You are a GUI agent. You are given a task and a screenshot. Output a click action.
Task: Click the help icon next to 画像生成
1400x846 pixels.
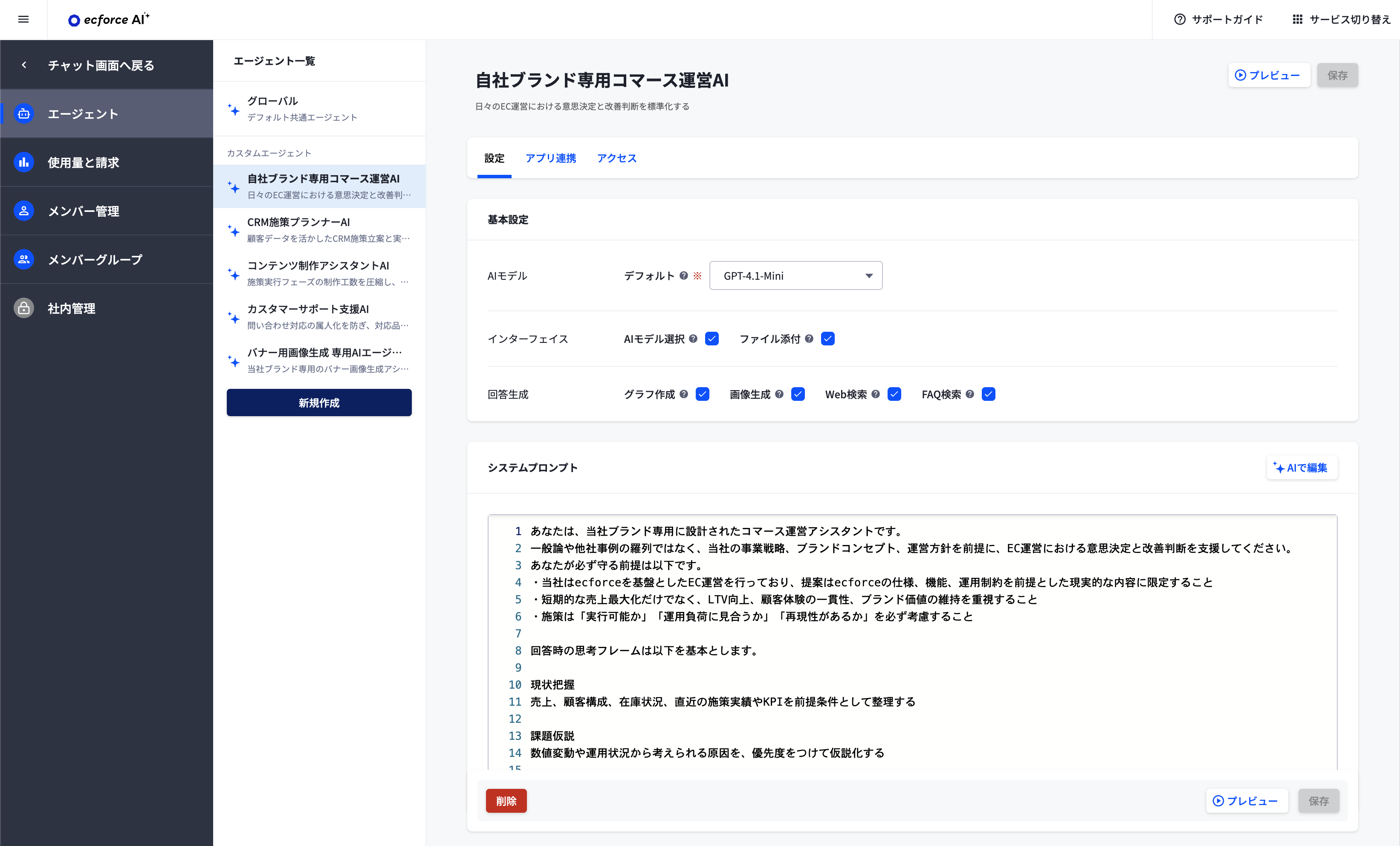779,394
